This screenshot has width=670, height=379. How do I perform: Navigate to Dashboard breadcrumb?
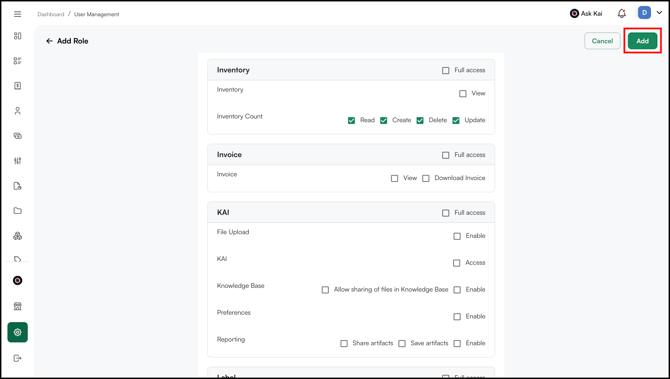tap(50, 14)
